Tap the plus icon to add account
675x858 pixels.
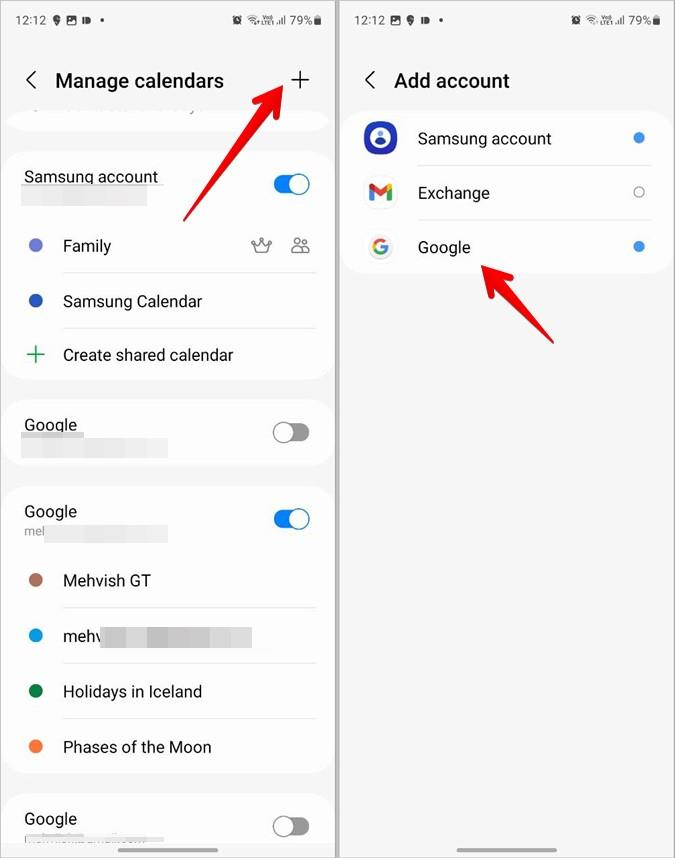300,80
